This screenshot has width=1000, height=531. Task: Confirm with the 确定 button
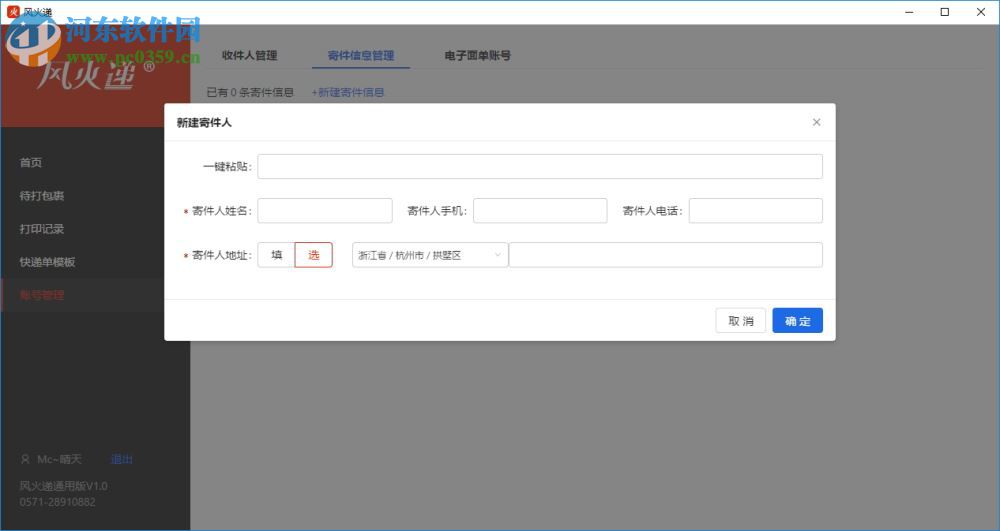pyautogui.click(x=797, y=321)
